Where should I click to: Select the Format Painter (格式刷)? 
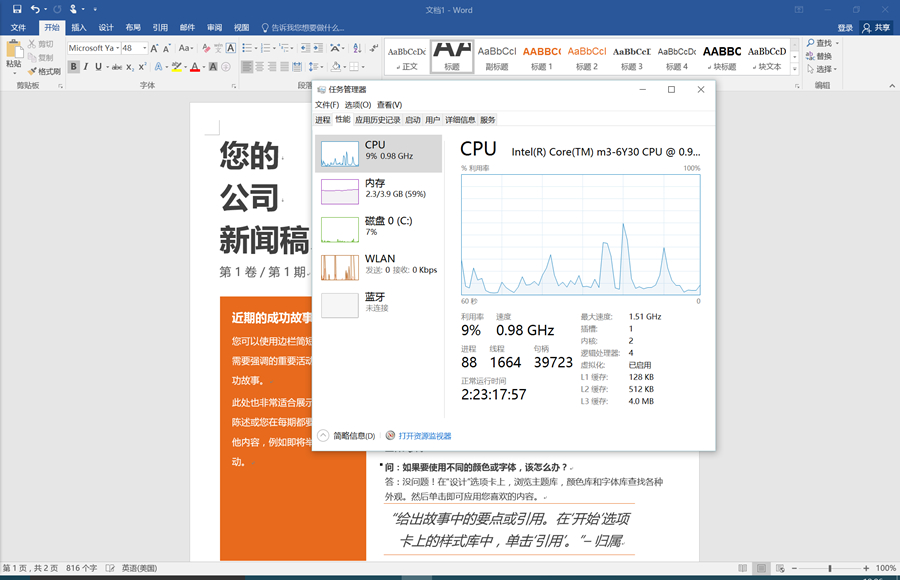[x=44, y=71]
